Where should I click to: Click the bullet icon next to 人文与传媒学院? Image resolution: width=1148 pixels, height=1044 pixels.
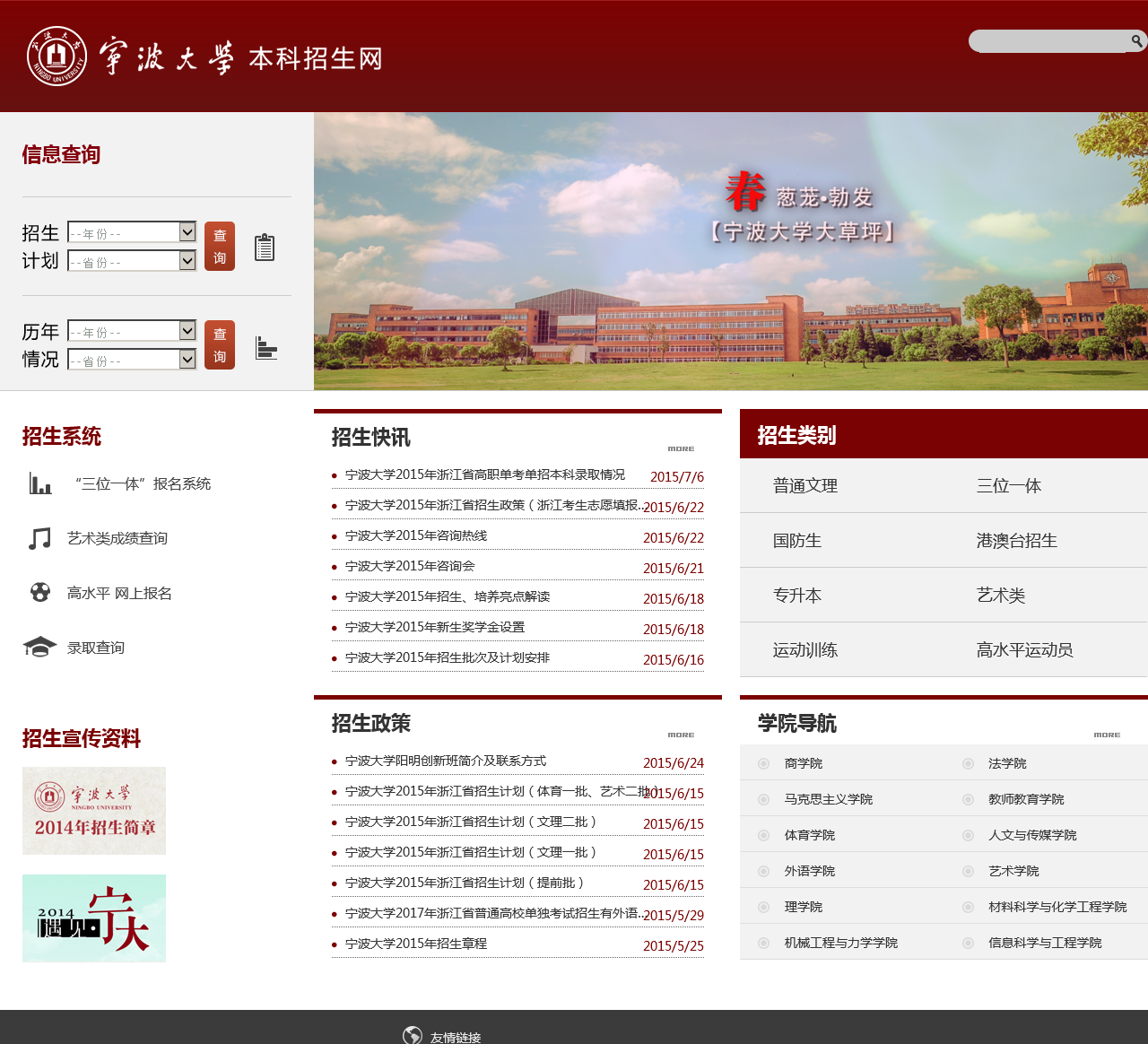pos(968,835)
